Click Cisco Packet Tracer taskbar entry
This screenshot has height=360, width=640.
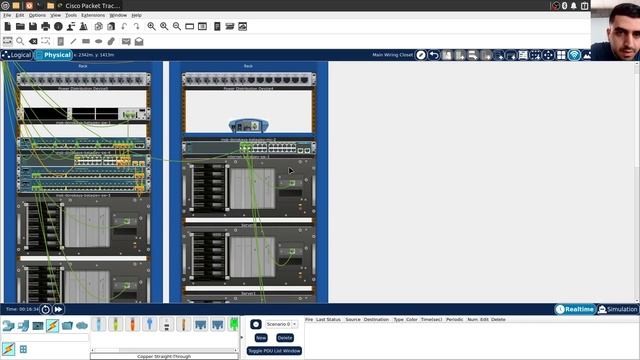89,6
